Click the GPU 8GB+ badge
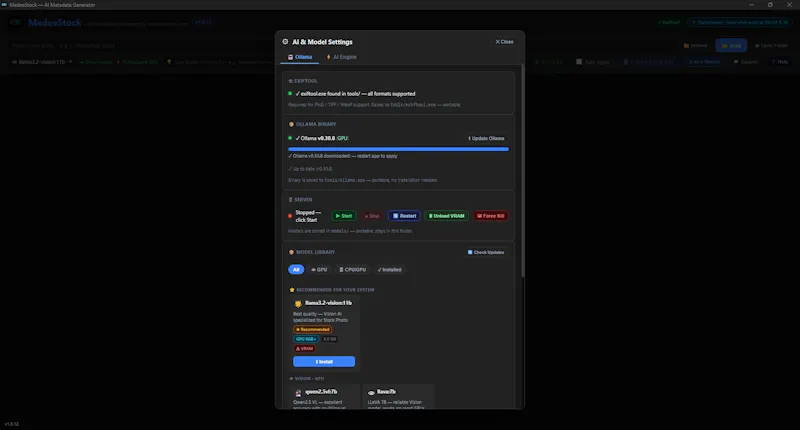 point(306,339)
